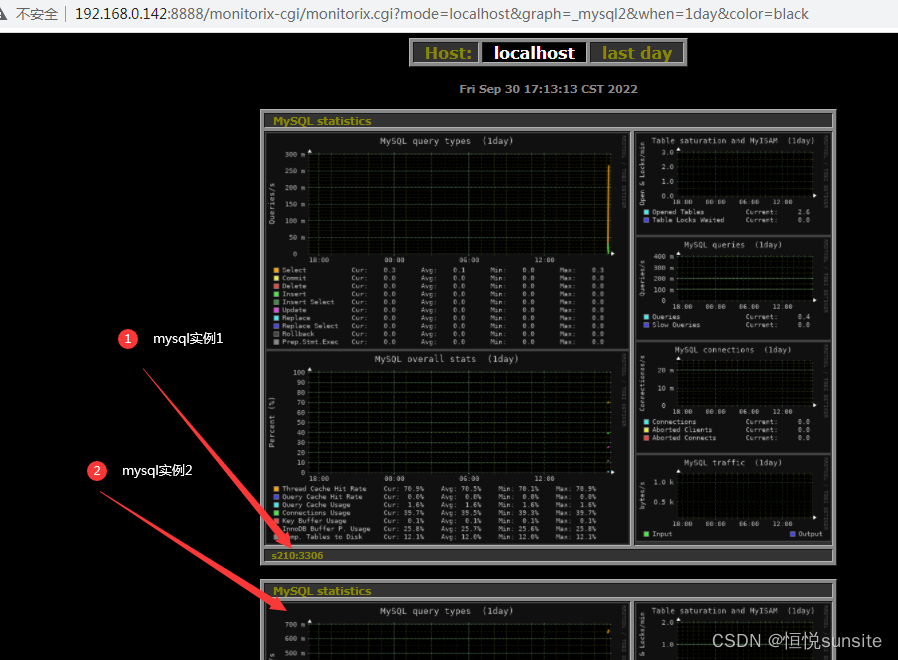The height and width of the screenshot is (660, 898).
Task: Open the MySQL queries small graph
Action: pyautogui.click(x=733, y=288)
